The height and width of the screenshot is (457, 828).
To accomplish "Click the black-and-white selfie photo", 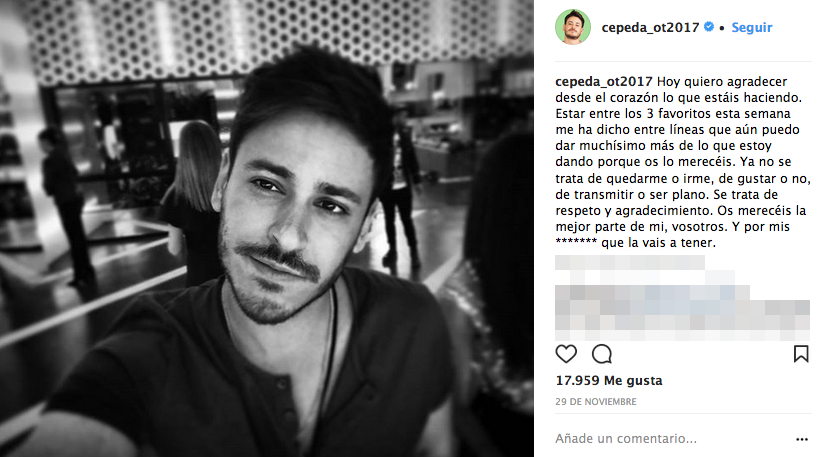I will (267, 228).
